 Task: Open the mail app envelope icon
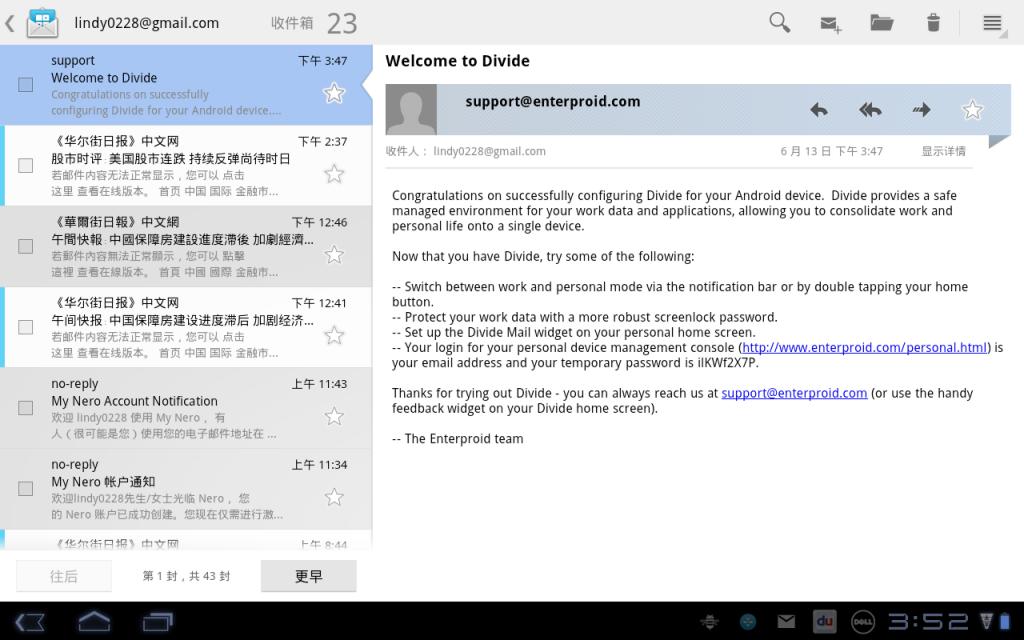pyautogui.click(x=42, y=23)
